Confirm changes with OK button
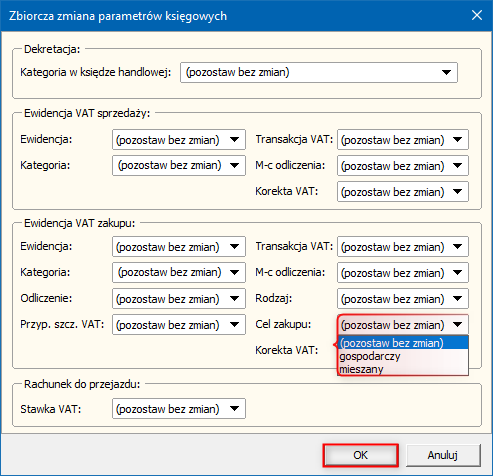This screenshot has height=476, width=493. pyautogui.click(x=360, y=455)
